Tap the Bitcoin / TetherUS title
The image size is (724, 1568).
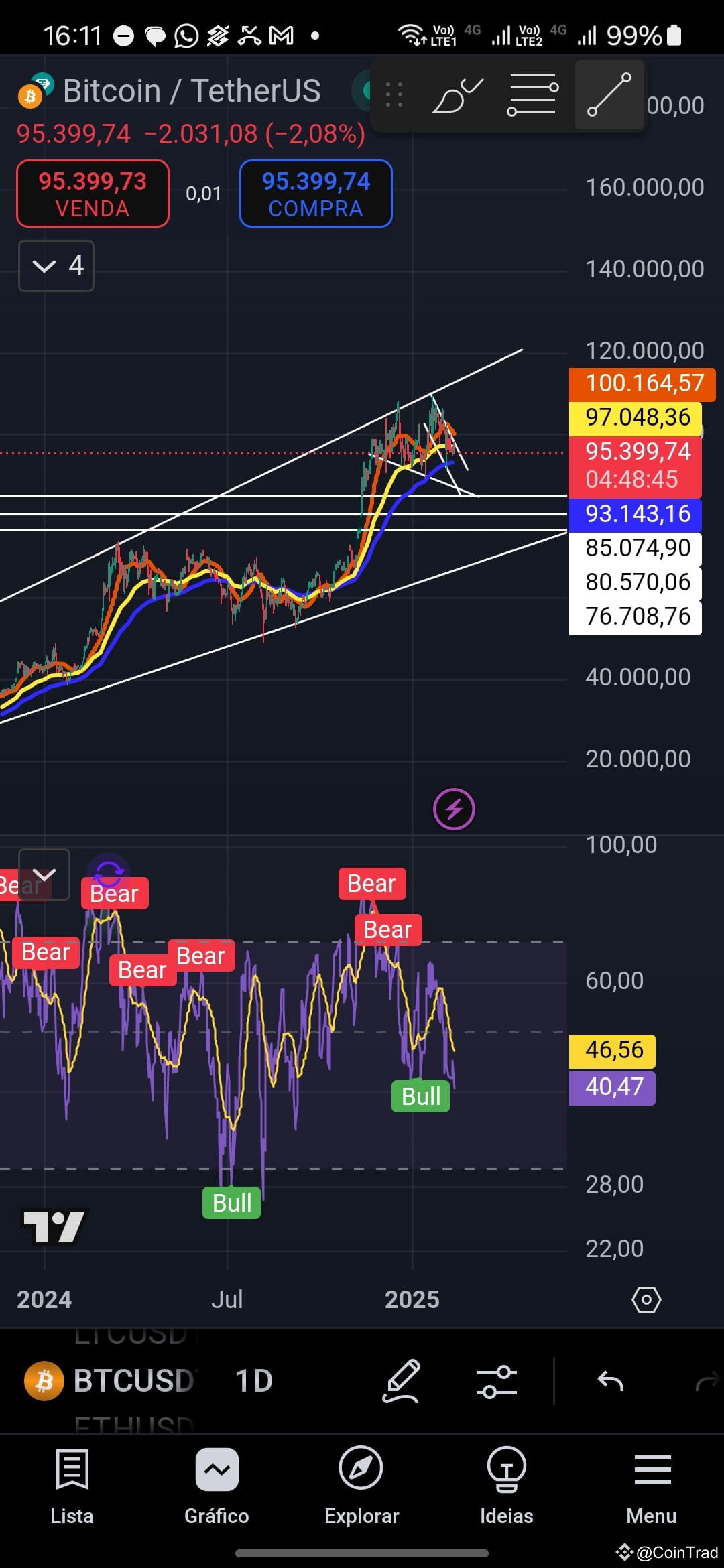tap(192, 90)
